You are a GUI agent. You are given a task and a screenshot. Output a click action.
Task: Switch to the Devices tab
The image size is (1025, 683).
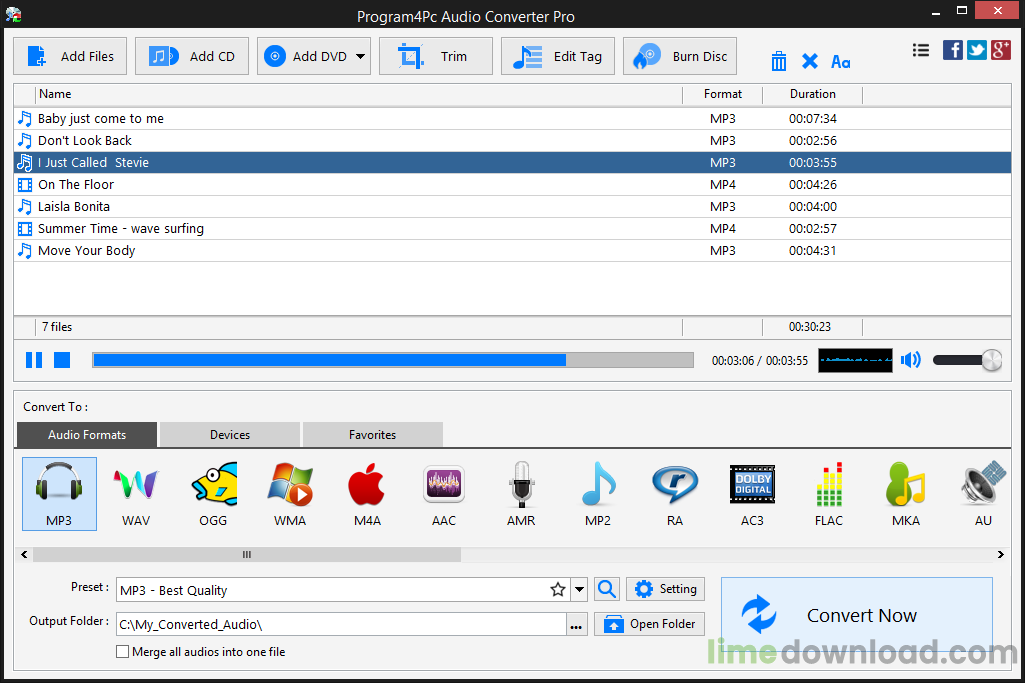point(229,434)
